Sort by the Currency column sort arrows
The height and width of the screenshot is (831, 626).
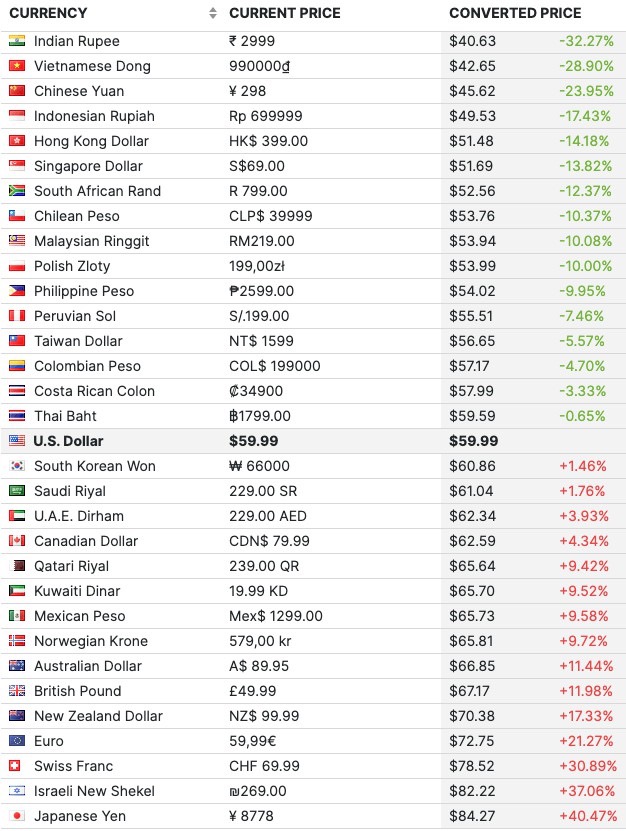click(213, 13)
